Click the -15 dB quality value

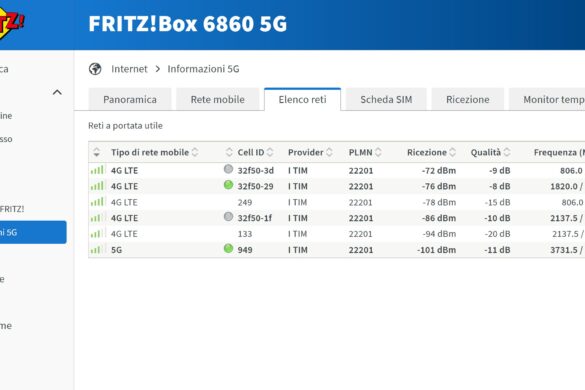[x=497, y=202]
